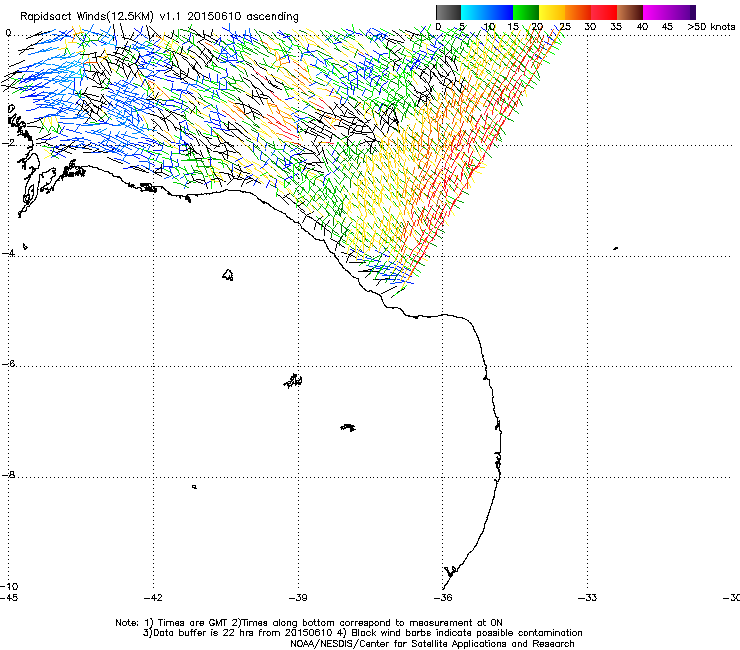Image resolution: width=740 pixels, height=650 pixels.
Task: Click the '-42' longitude axis label
Action: [153, 597]
